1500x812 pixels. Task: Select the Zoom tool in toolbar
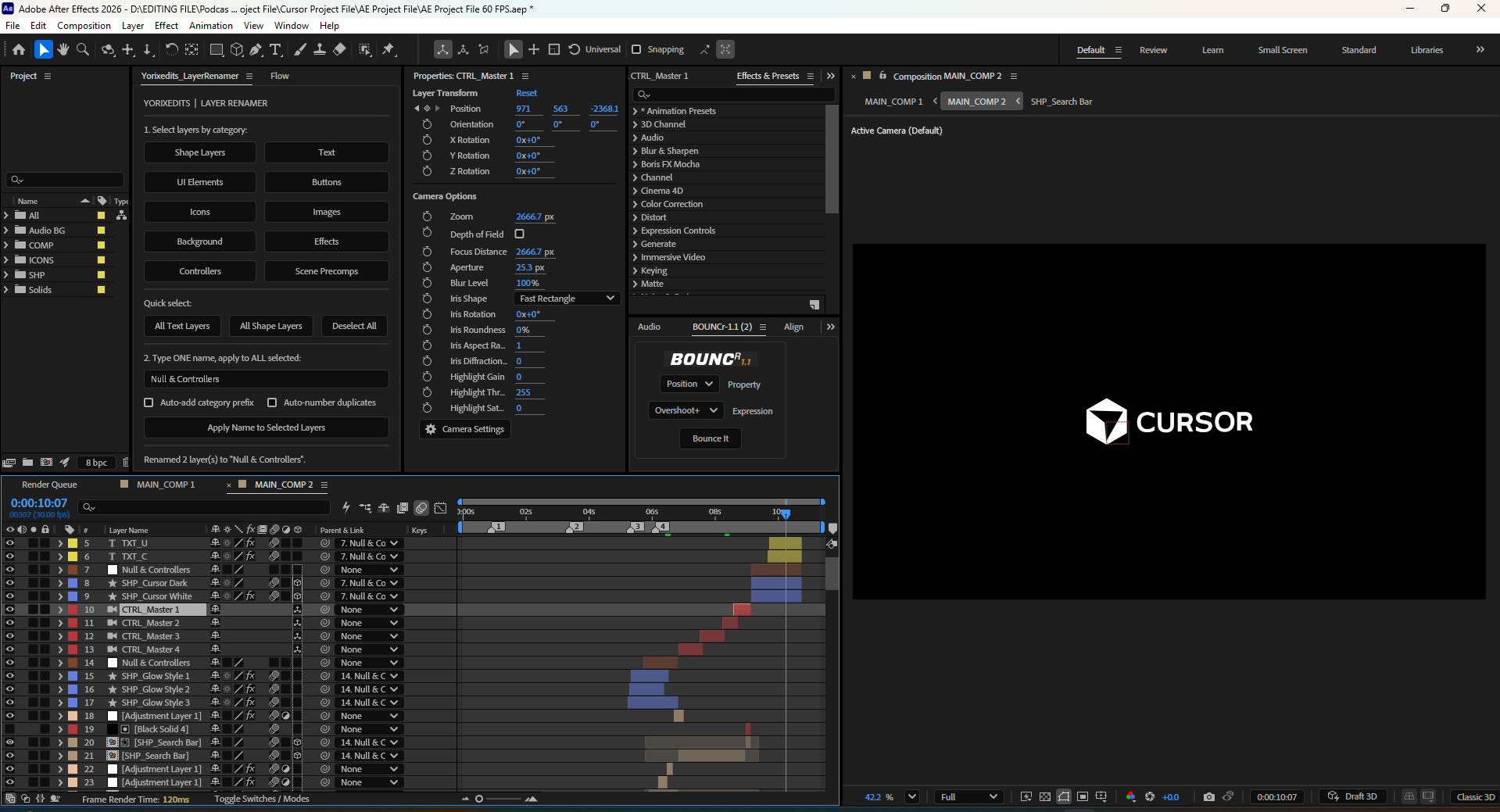[x=83, y=49]
